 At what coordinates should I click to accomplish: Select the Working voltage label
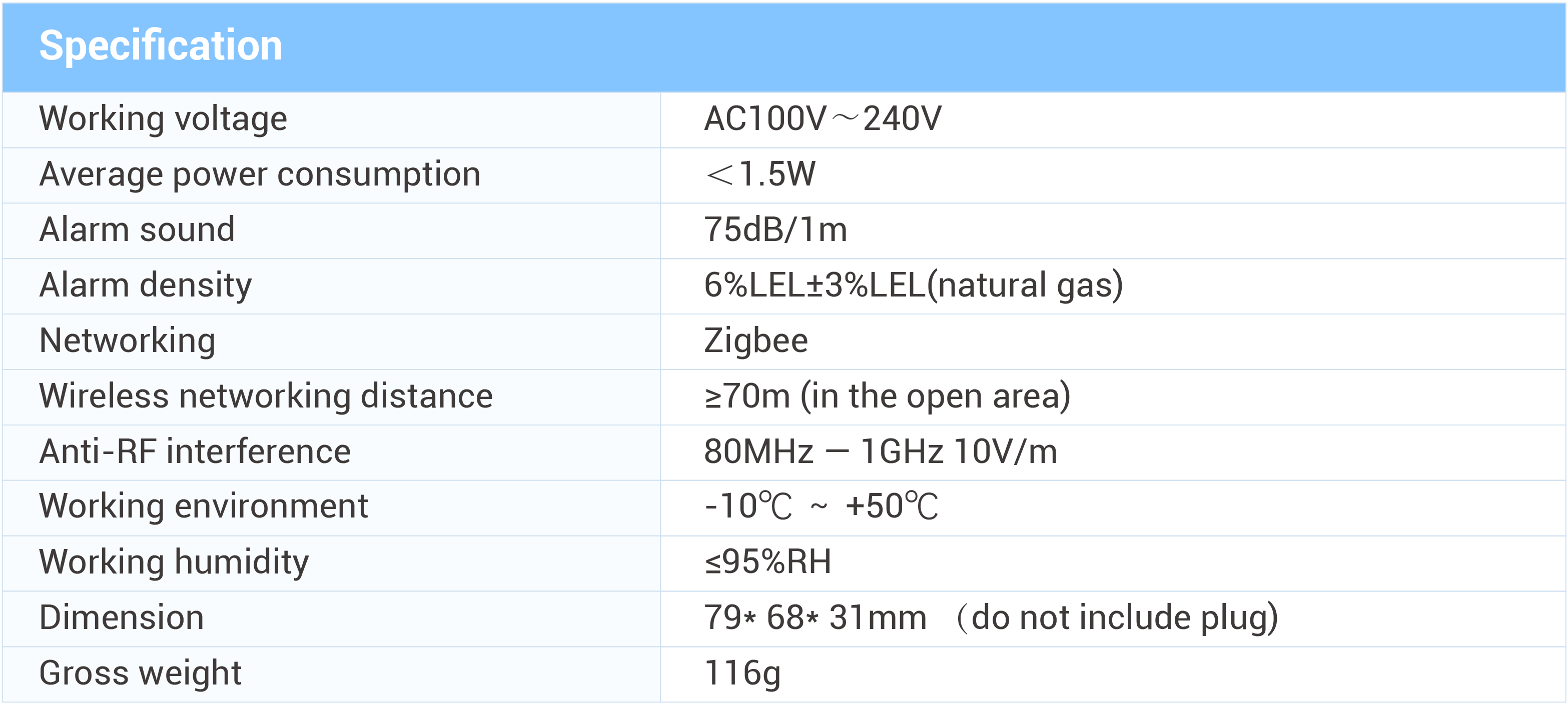pos(163,118)
